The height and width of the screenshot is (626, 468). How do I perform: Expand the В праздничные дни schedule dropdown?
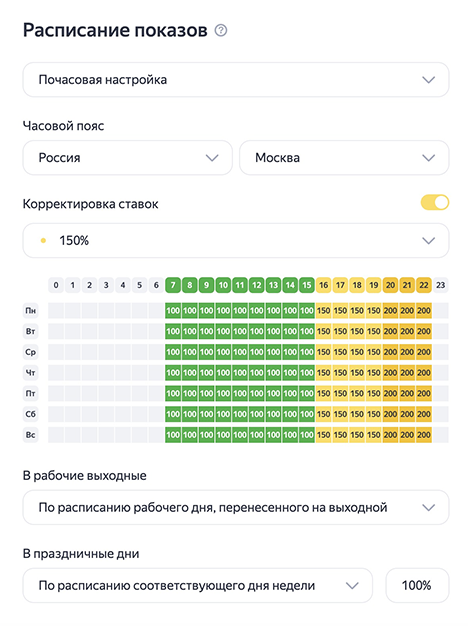(x=197, y=586)
